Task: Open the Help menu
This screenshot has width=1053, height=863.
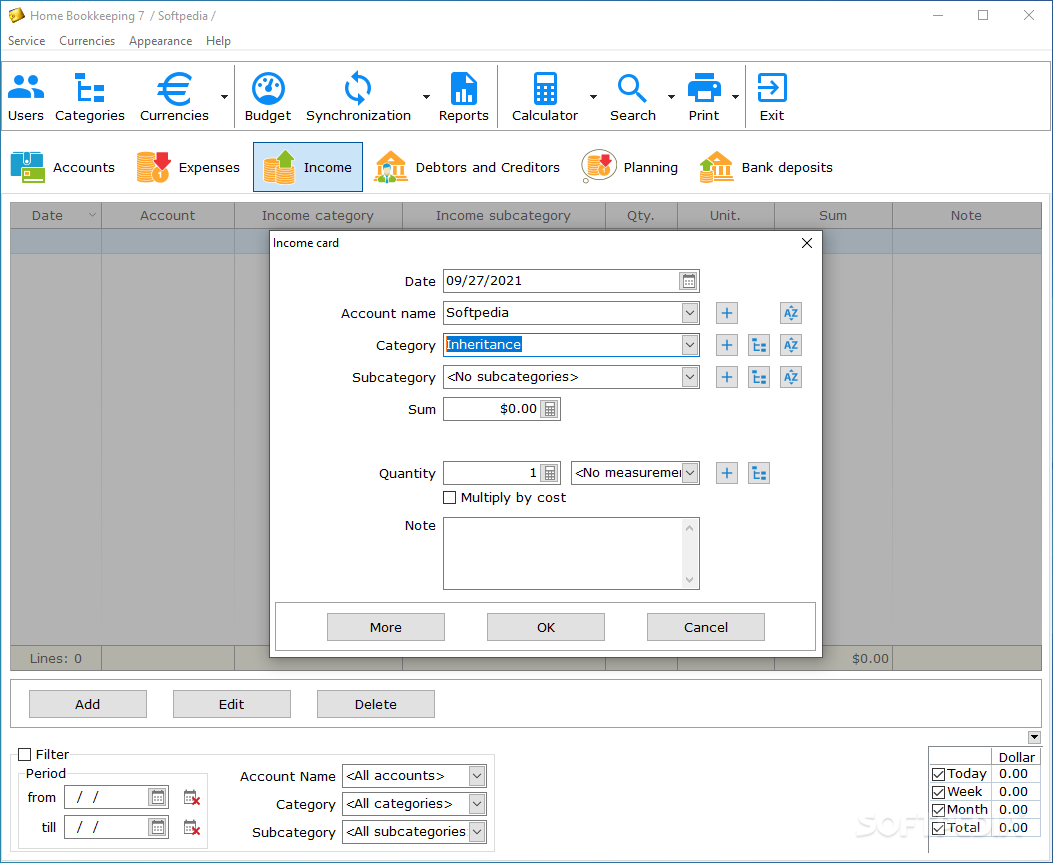Action: click(x=218, y=41)
